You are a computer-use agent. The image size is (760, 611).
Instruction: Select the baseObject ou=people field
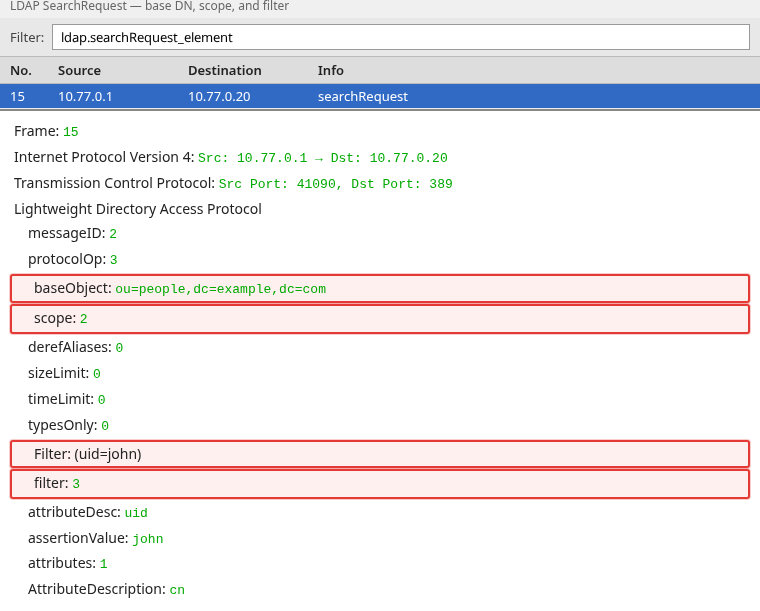pos(380,289)
